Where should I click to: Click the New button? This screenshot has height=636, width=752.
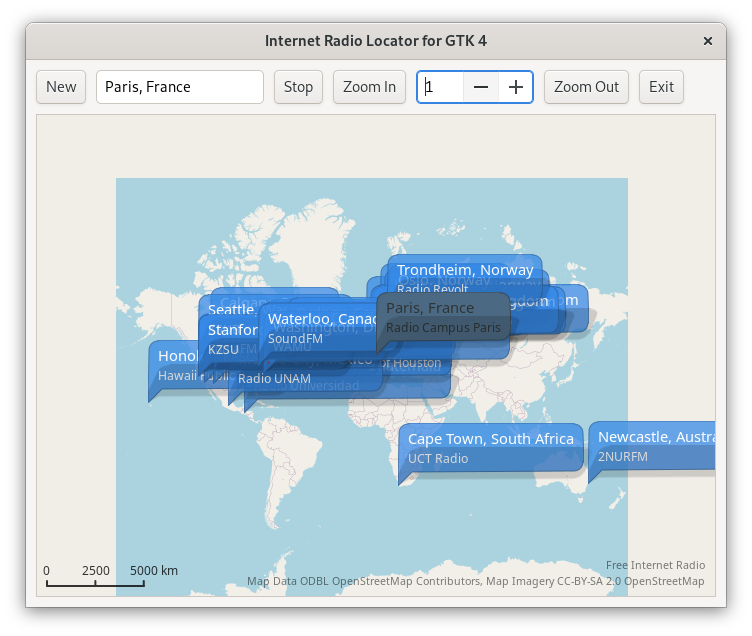(61, 87)
